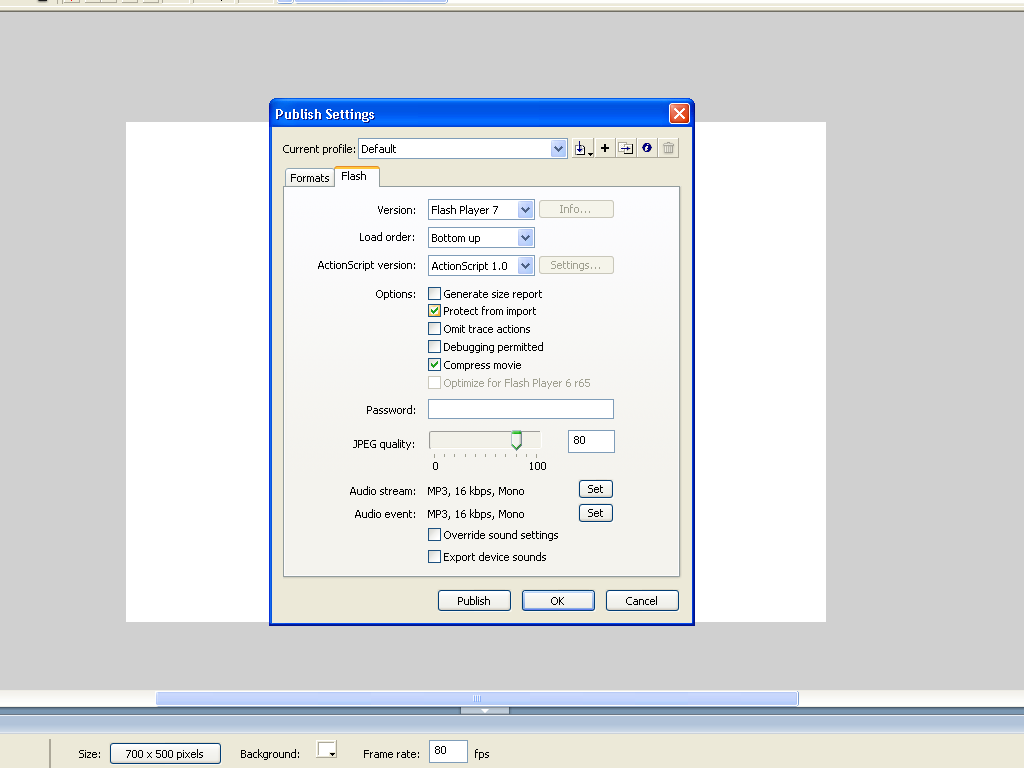Image resolution: width=1024 pixels, height=768 pixels.
Task: Click the JPEG quality value field
Action: tap(591, 441)
